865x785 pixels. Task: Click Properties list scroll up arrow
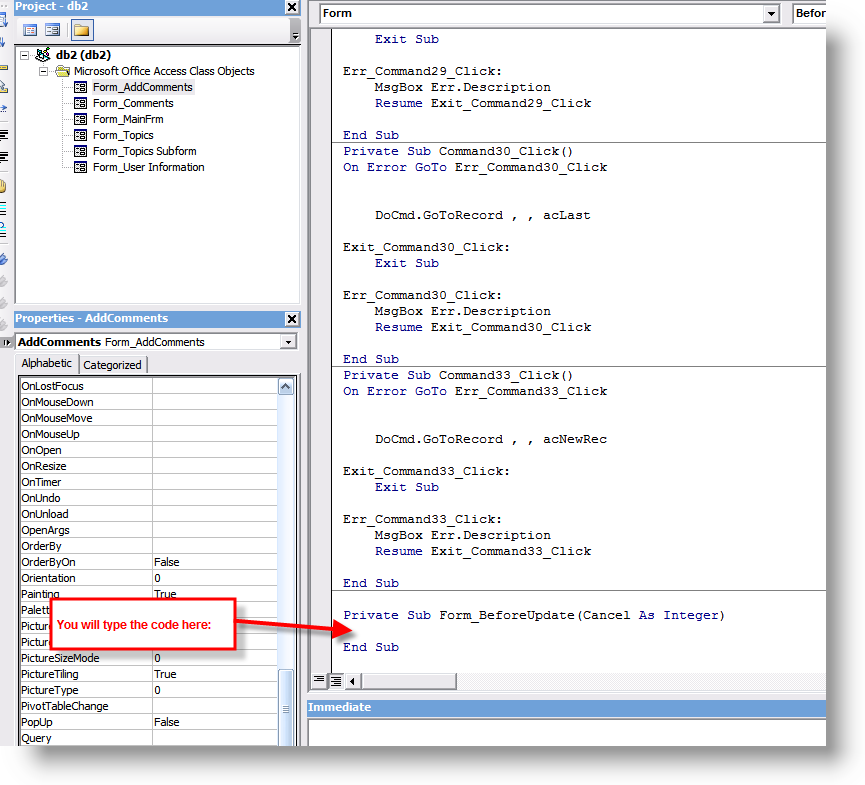286,387
